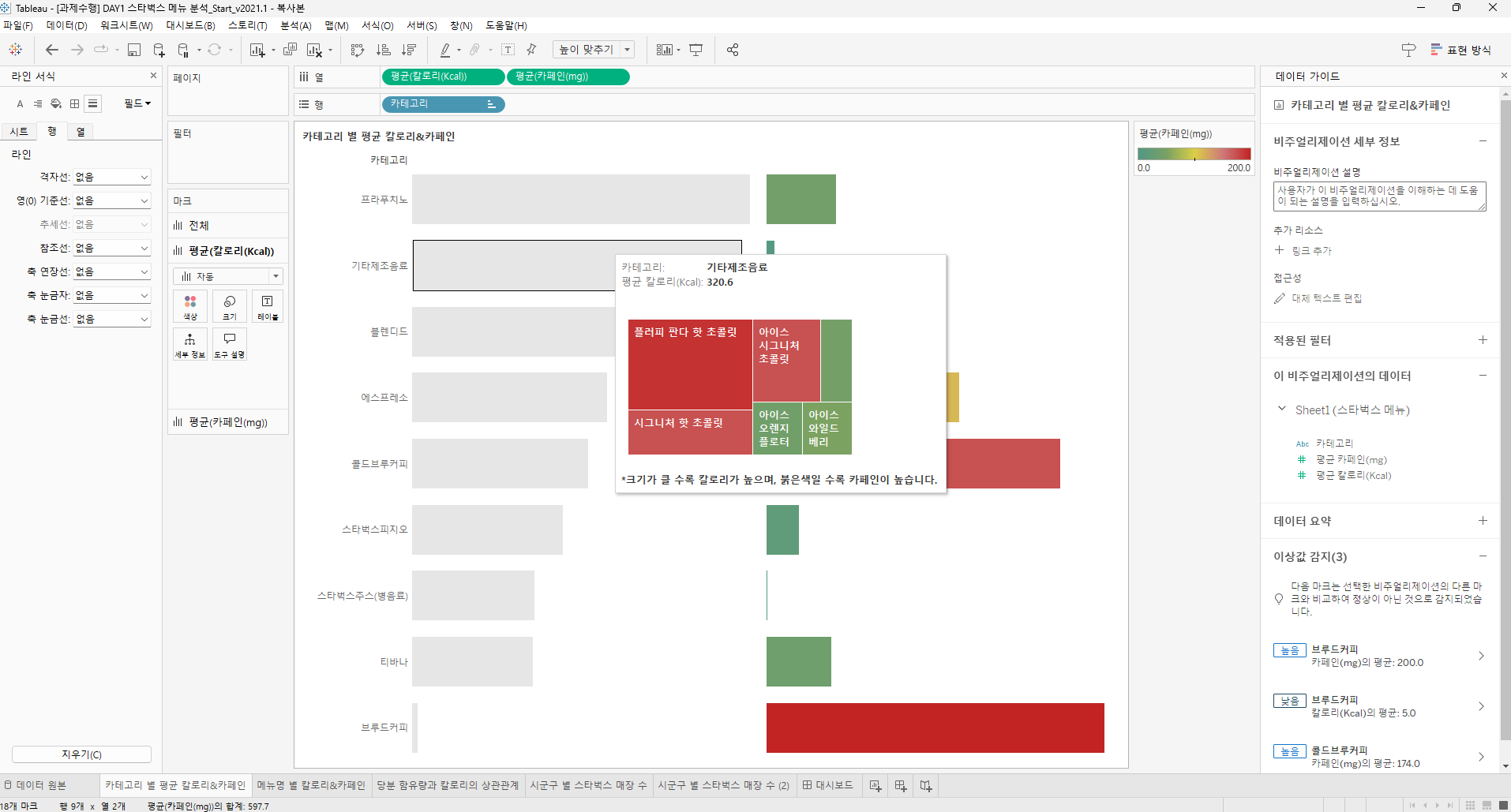Screen dimensions: 1511x812
Task: Pin the axis with the pin icon
Action: coord(531,50)
